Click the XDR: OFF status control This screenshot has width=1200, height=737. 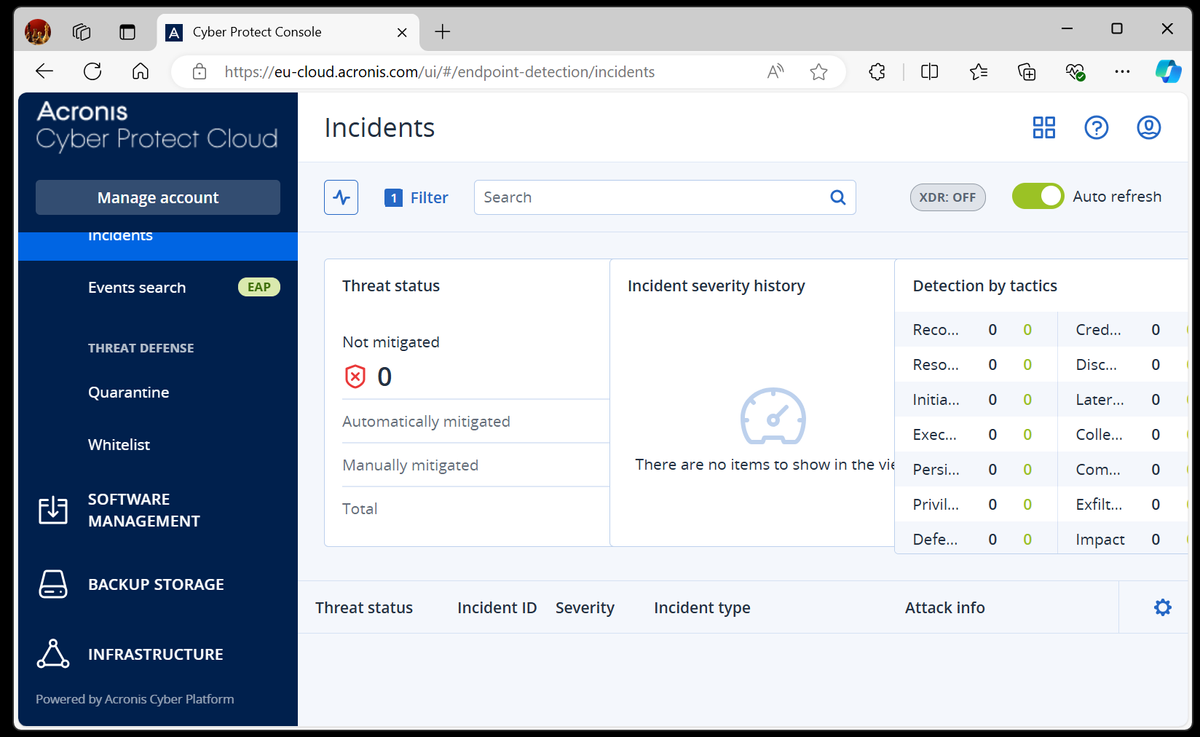click(947, 196)
